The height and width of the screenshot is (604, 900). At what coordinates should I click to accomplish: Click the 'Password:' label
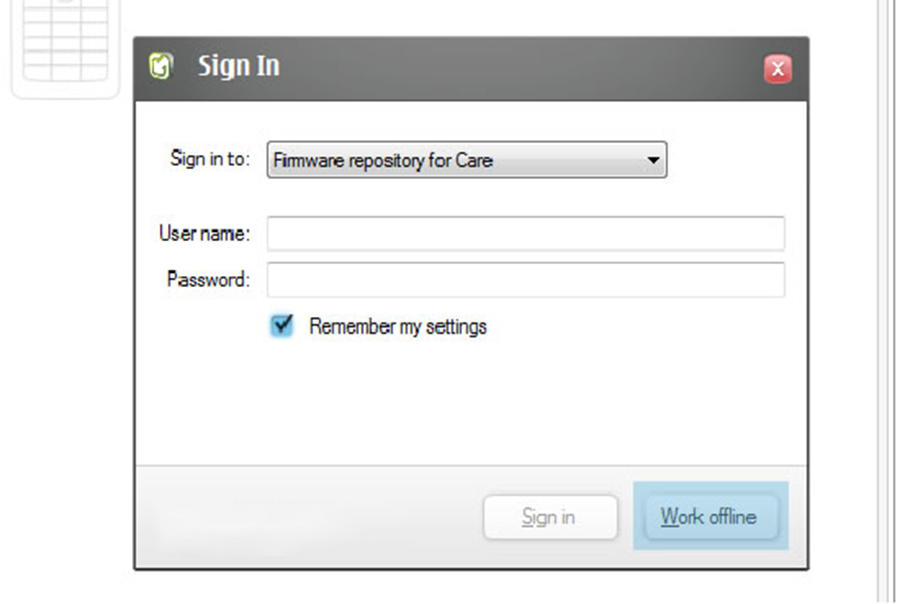208,280
